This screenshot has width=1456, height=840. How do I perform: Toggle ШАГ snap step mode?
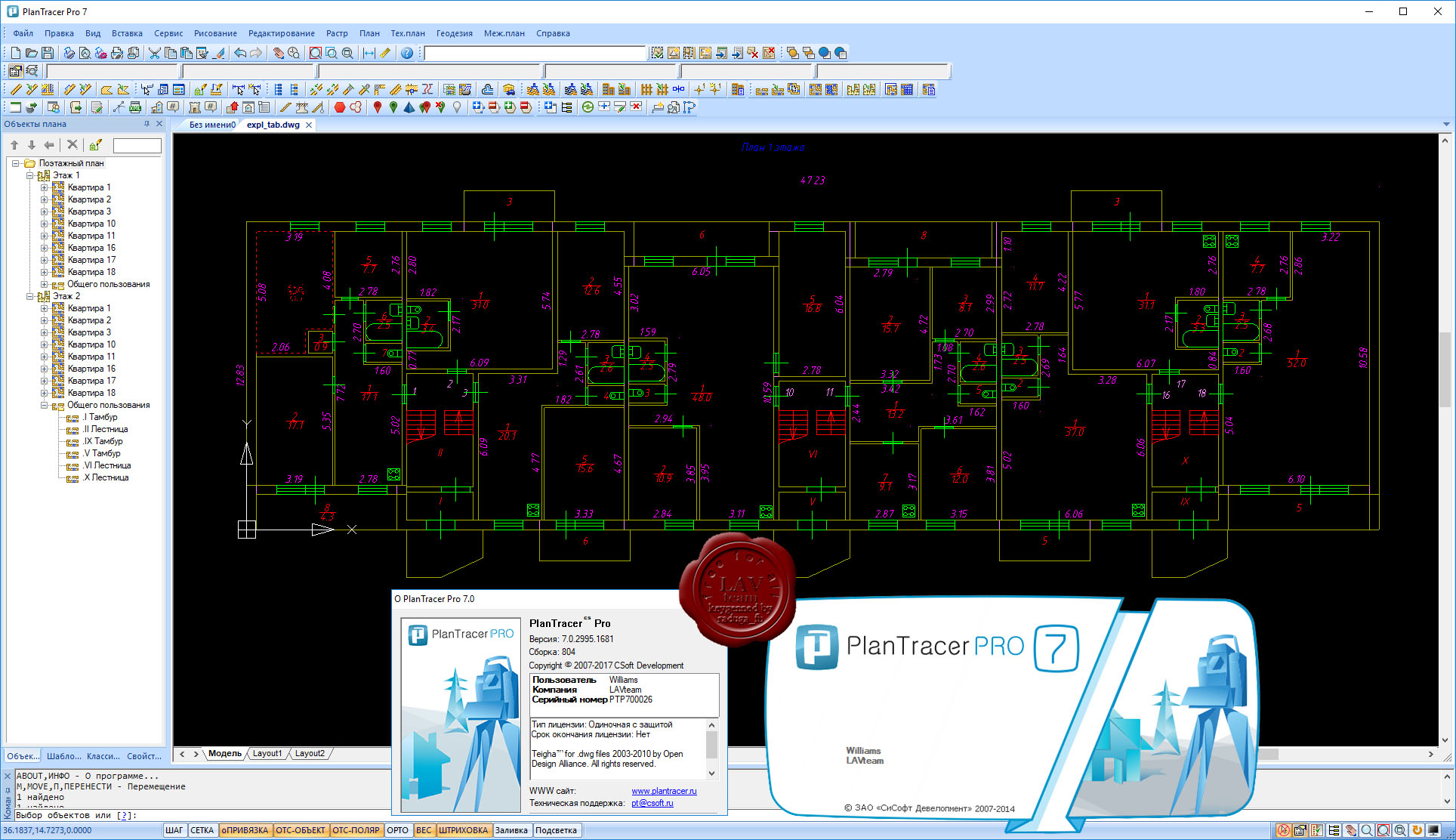click(x=174, y=830)
